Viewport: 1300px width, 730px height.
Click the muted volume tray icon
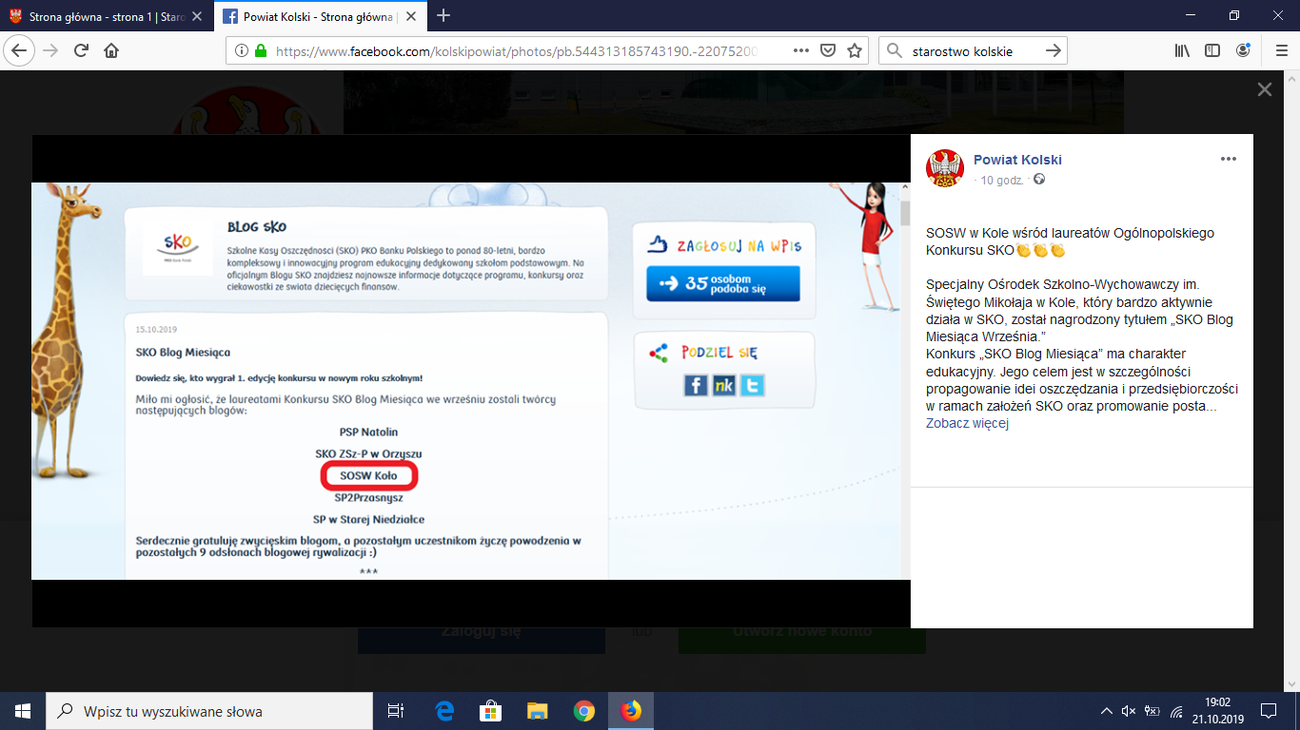click(x=1129, y=711)
